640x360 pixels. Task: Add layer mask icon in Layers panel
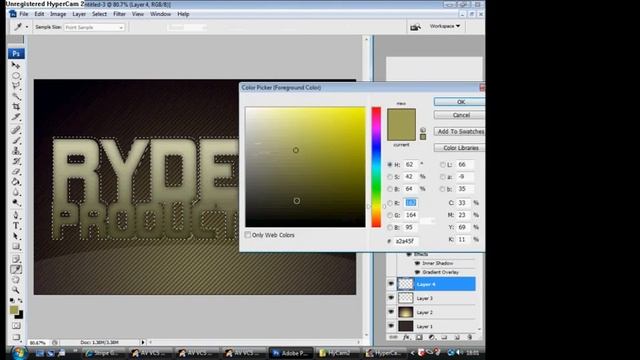419,337
